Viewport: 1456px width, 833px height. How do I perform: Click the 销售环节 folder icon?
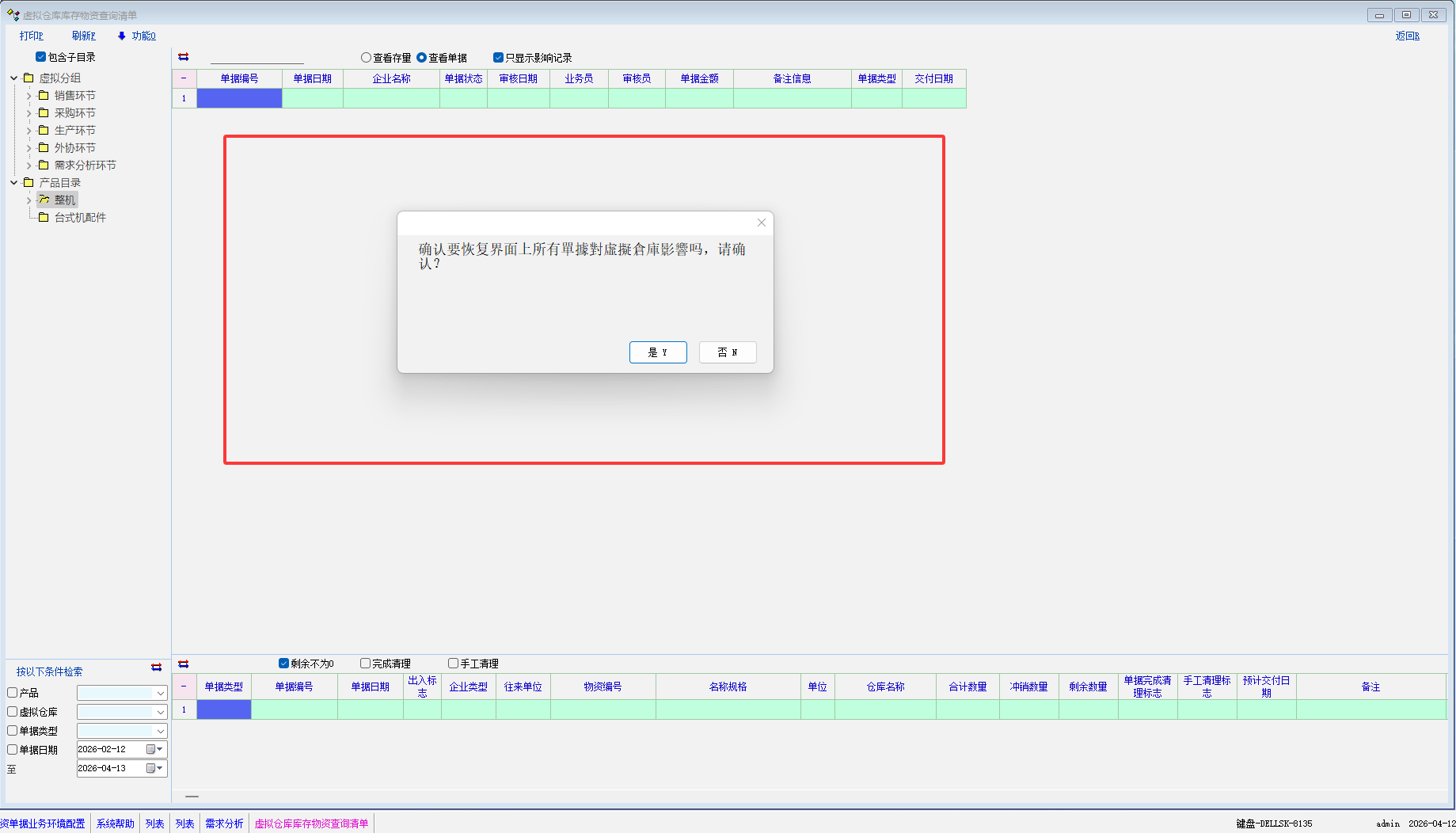point(44,96)
